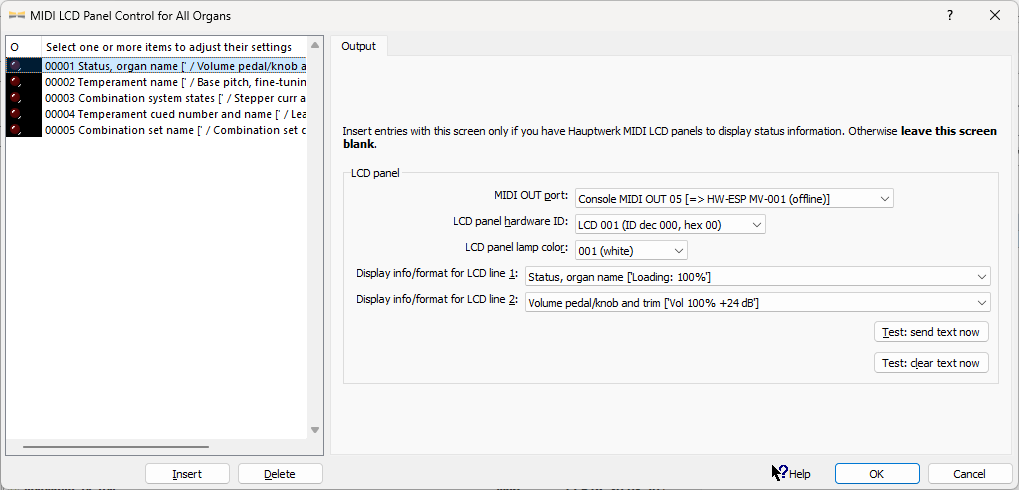Click the status icon for entry 00001
Screen dimensions: 1019x490
15,66
